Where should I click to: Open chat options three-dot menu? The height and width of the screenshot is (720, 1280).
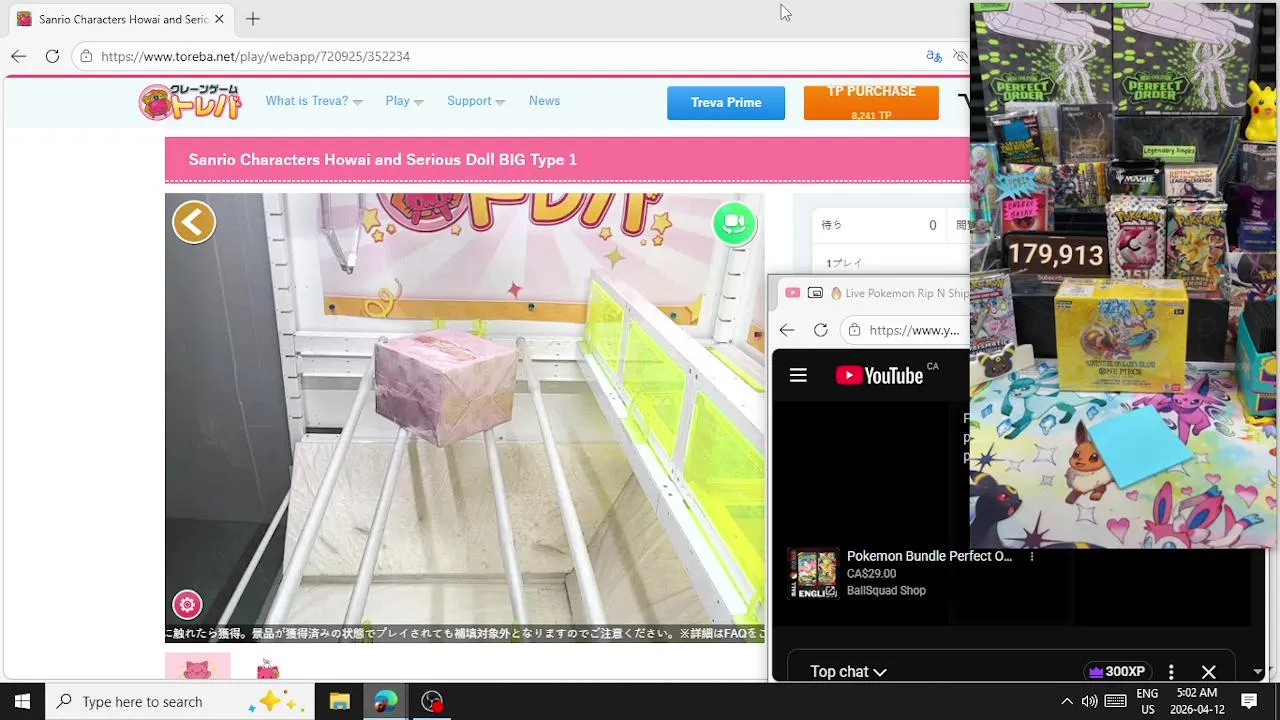(x=1171, y=672)
